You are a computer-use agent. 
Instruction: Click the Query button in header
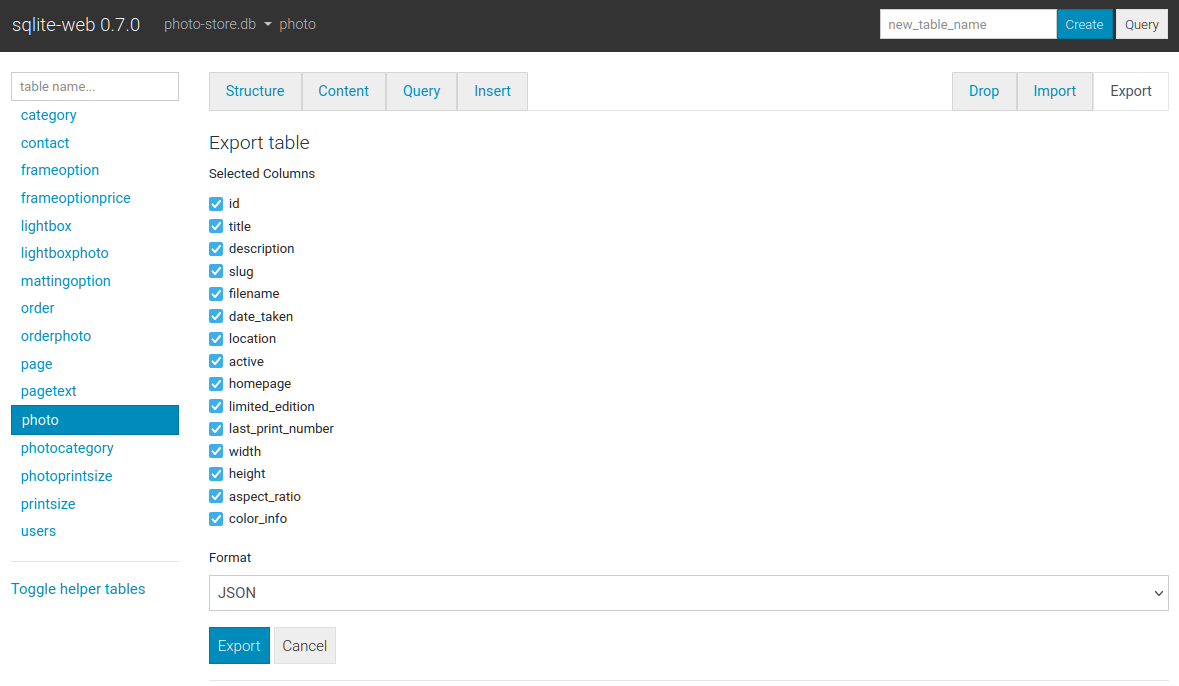click(1141, 24)
